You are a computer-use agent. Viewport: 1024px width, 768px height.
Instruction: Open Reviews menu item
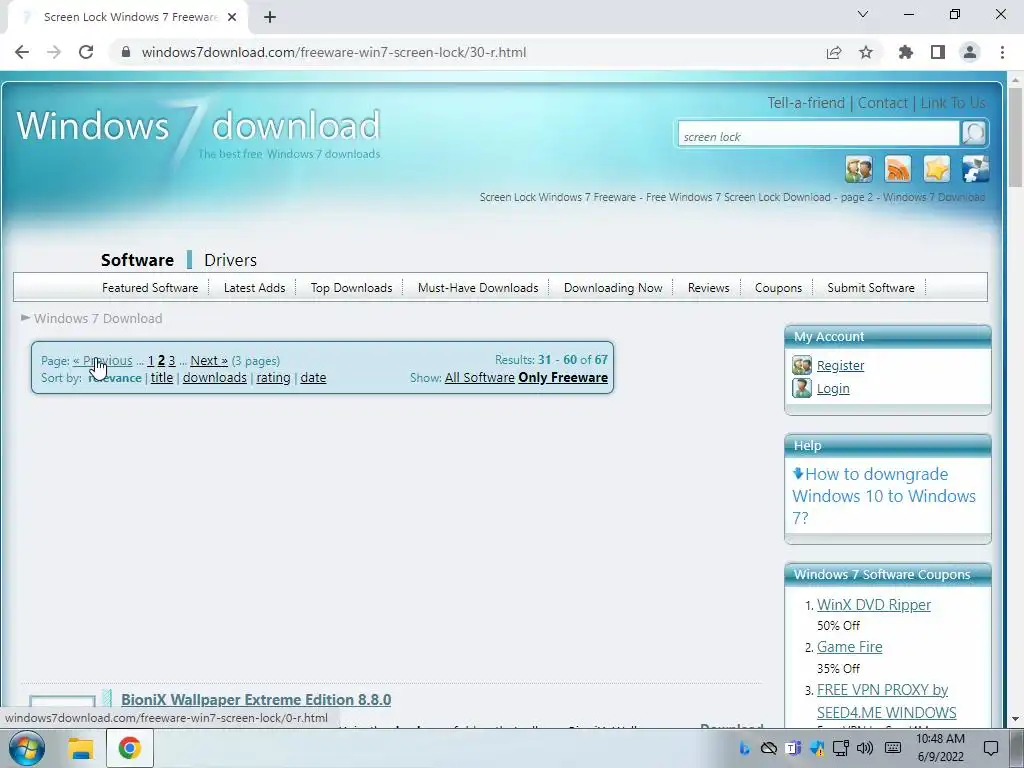(709, 288)
